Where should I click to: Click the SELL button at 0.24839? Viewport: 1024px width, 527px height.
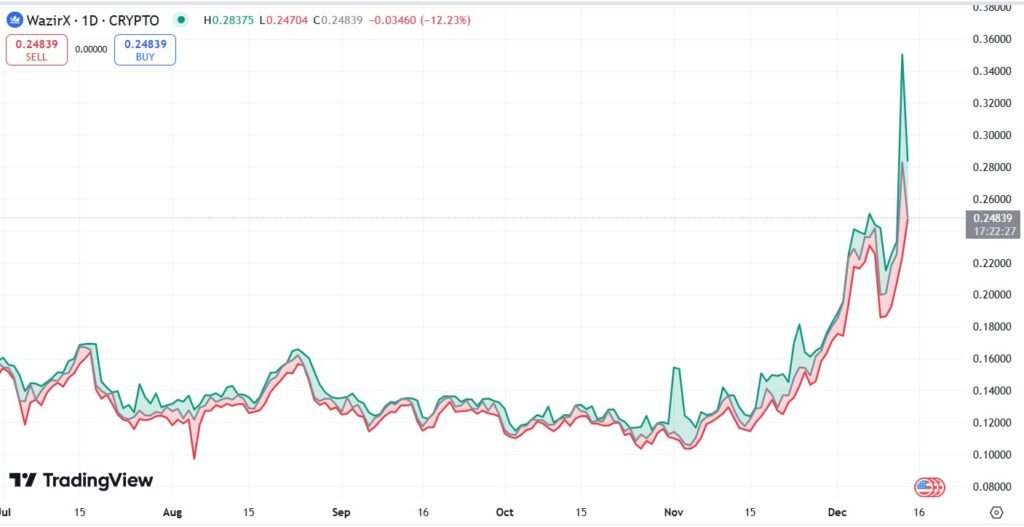[37, 50]
